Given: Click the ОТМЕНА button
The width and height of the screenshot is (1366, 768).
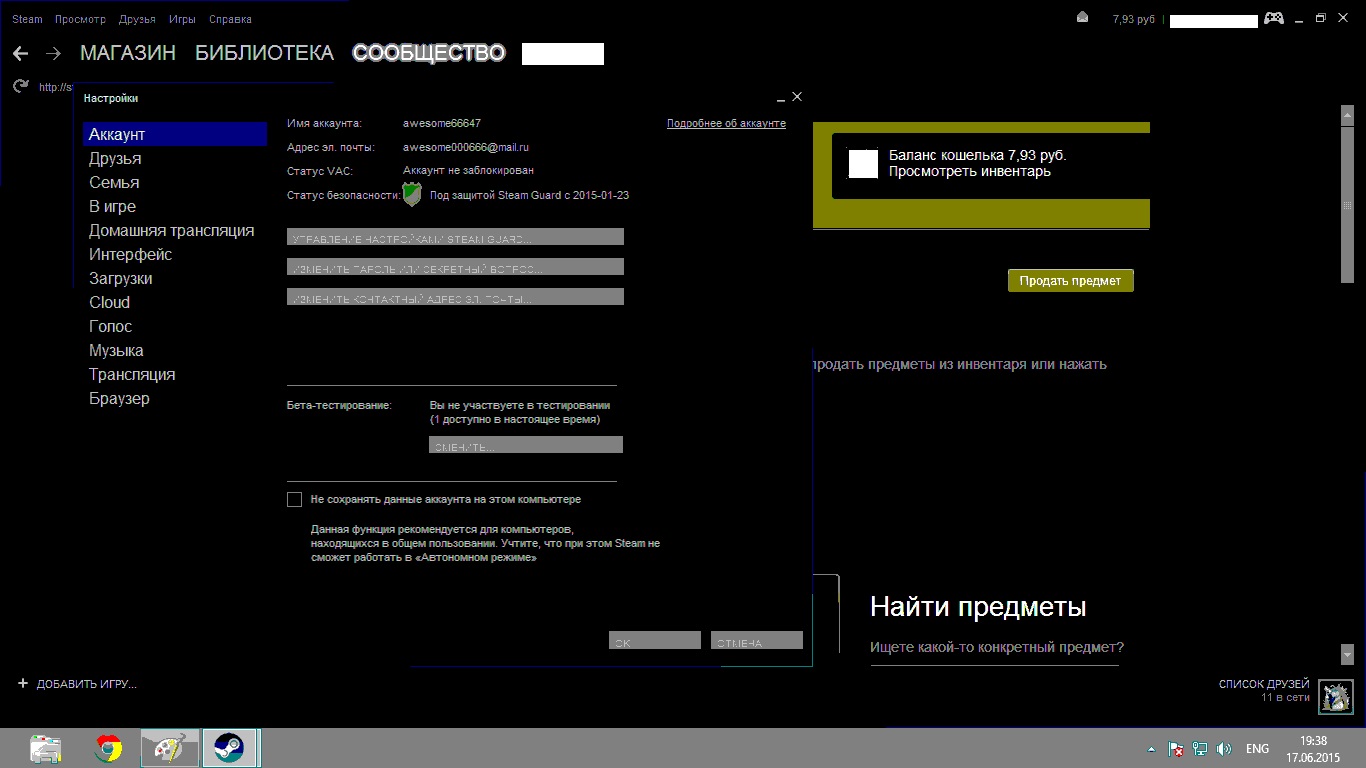Looking at the screenshot, I should tap(757, 640).
